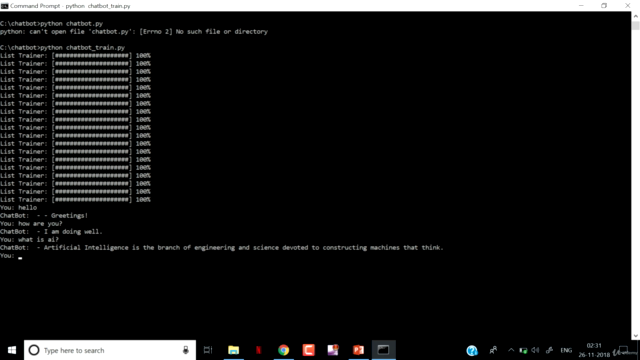Click the vertical scrollbar thumb
Screen dimensions: 640x360
click(x=636, y=25)
